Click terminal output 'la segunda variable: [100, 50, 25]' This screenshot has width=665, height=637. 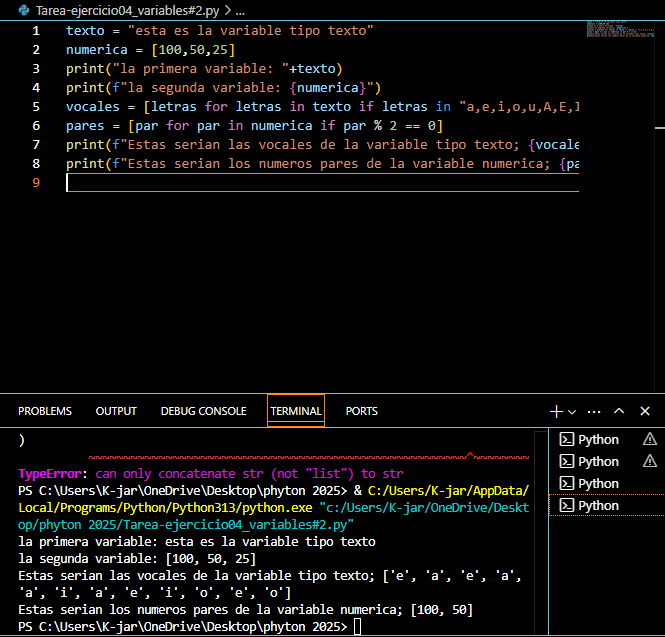(137, 559)
